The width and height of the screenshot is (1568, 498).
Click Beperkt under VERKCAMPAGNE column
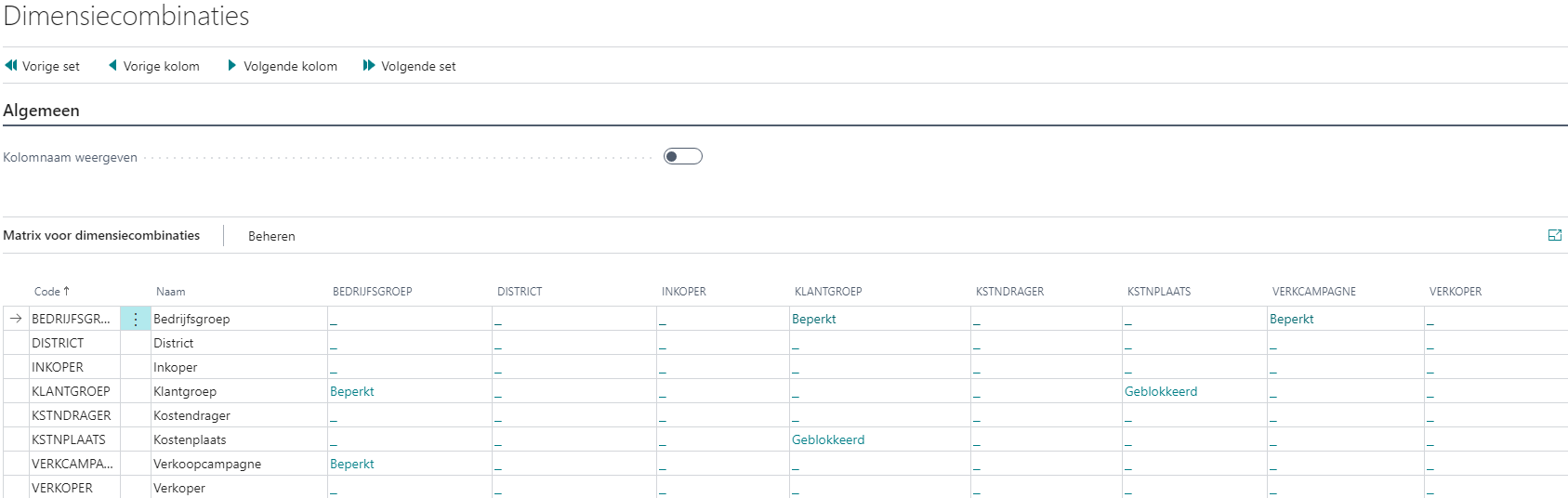1292,319
